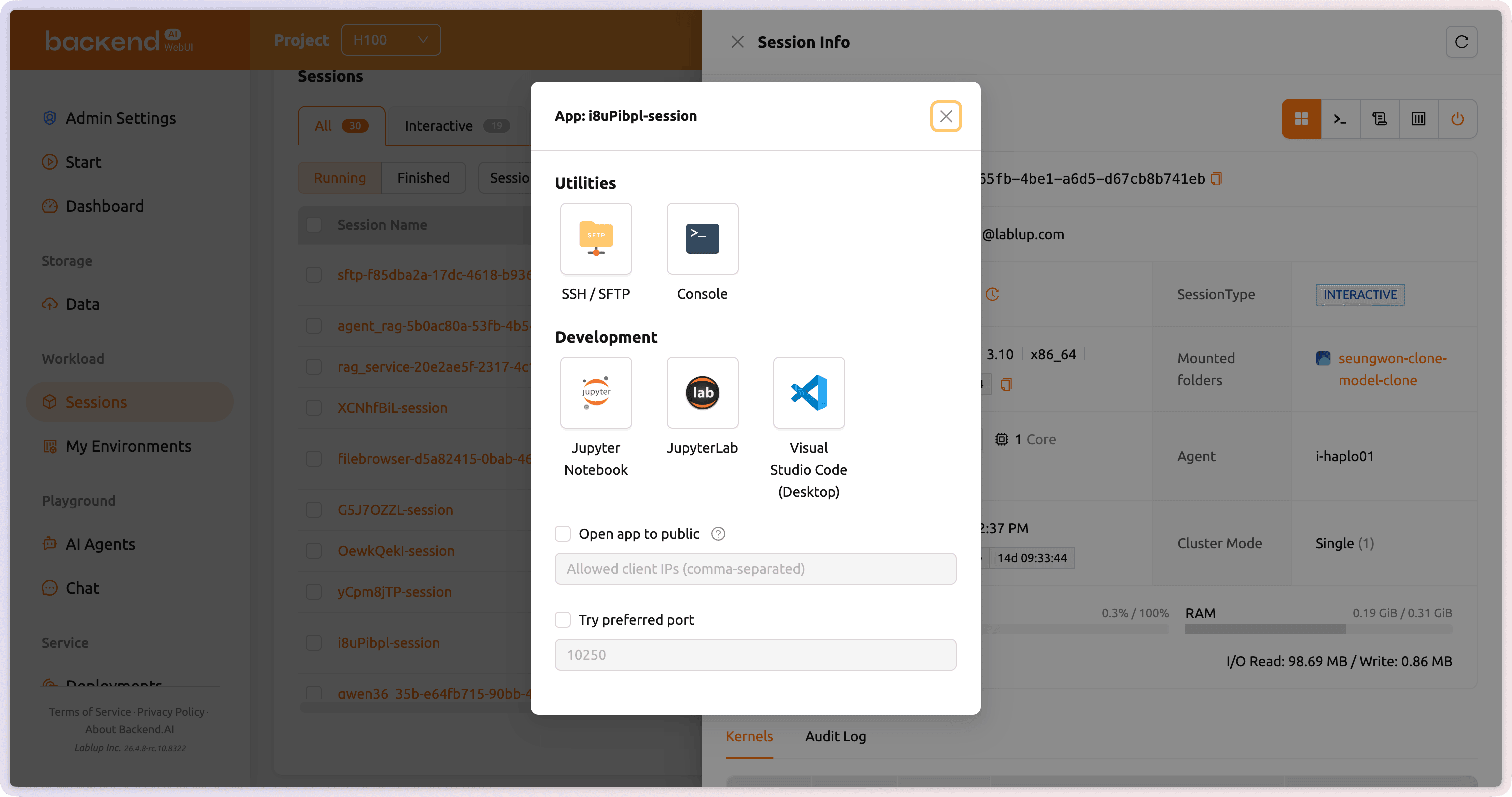Refresh Session Info with the reload icon
This screenshot has height=797, width=1512.
coord(1461,42)
